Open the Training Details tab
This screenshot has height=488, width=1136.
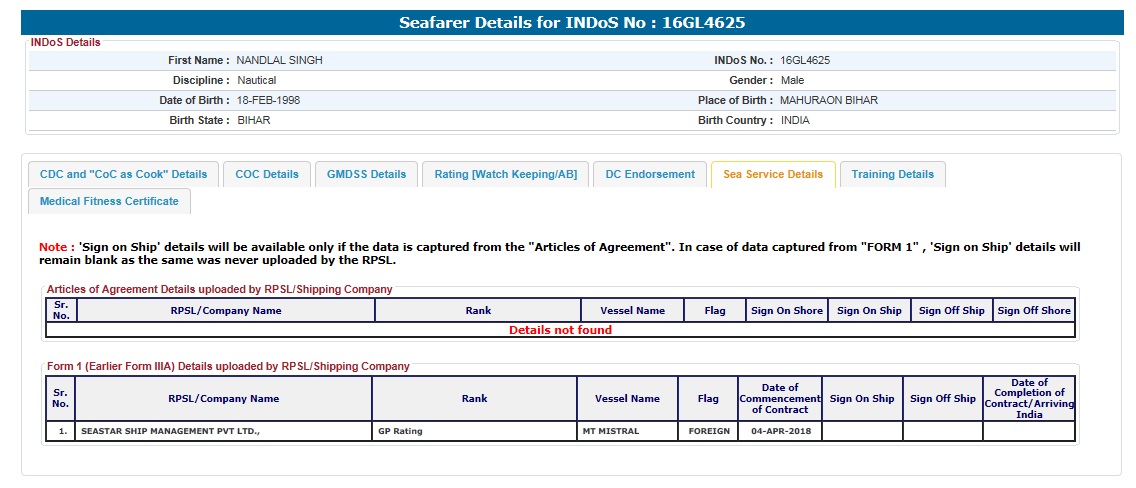pyautogui.click(x=892, y=174)
